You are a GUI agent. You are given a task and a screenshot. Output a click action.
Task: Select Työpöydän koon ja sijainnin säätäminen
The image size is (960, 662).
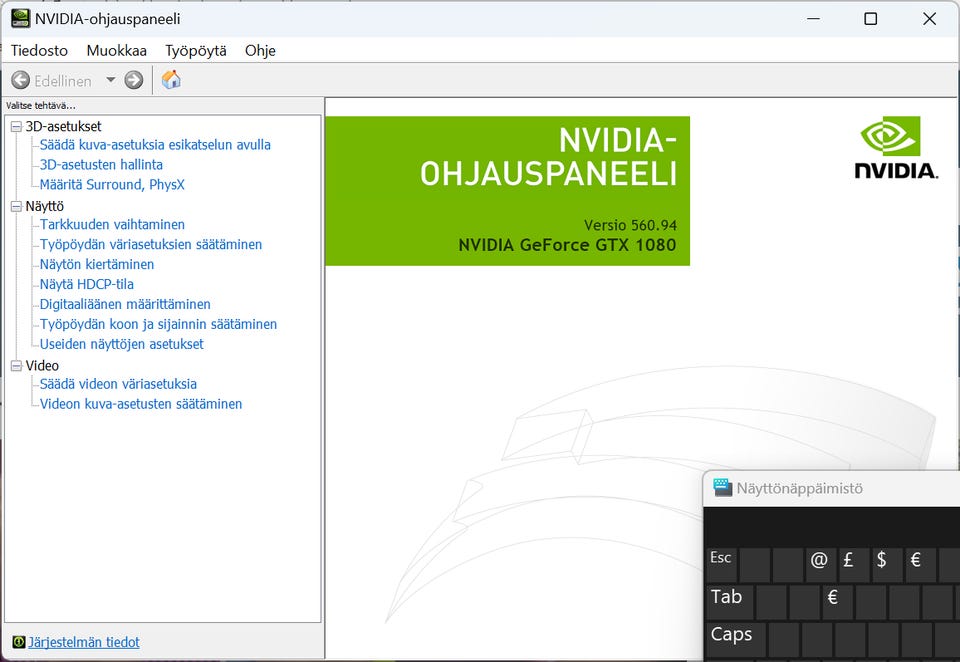click(x=158, y=324)
